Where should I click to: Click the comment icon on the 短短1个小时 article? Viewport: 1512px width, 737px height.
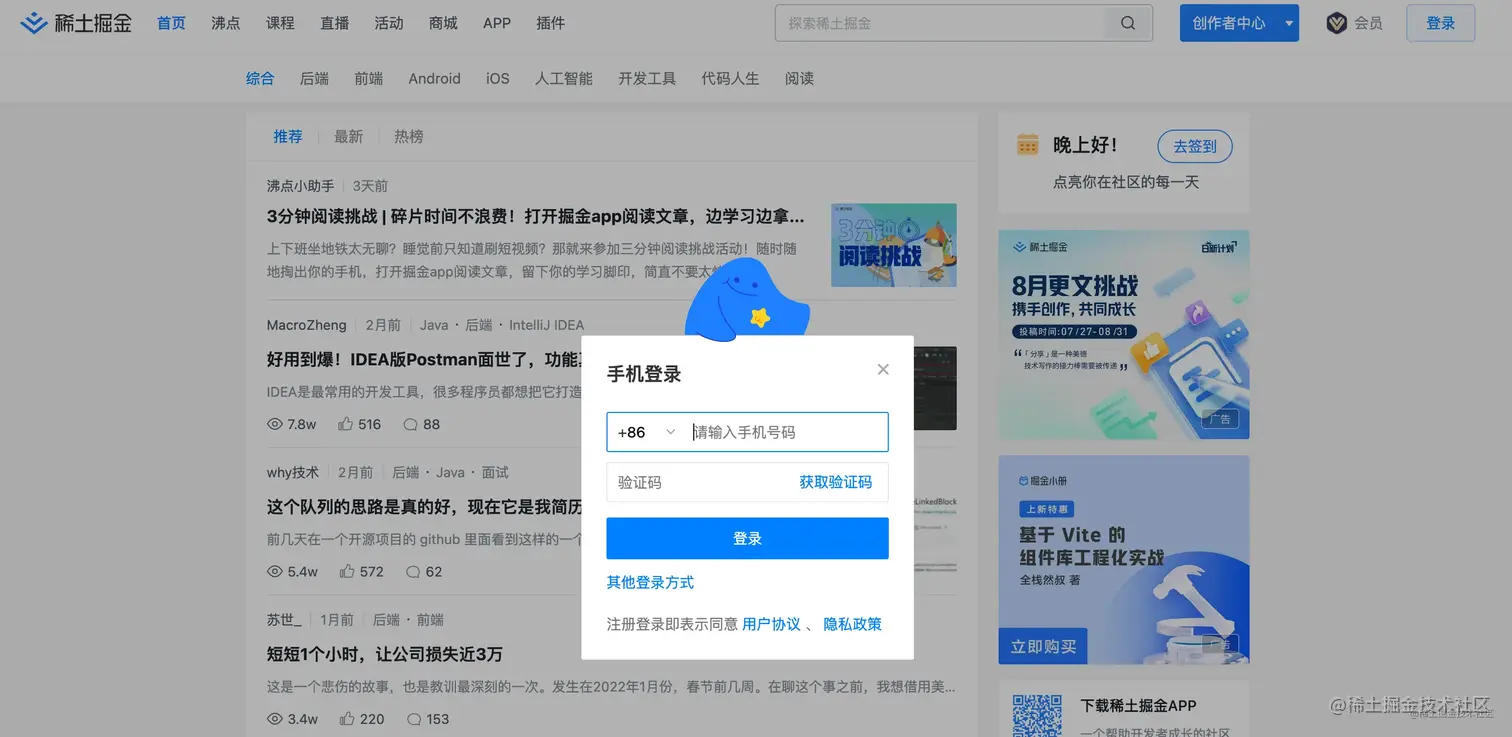coord(413,719)
